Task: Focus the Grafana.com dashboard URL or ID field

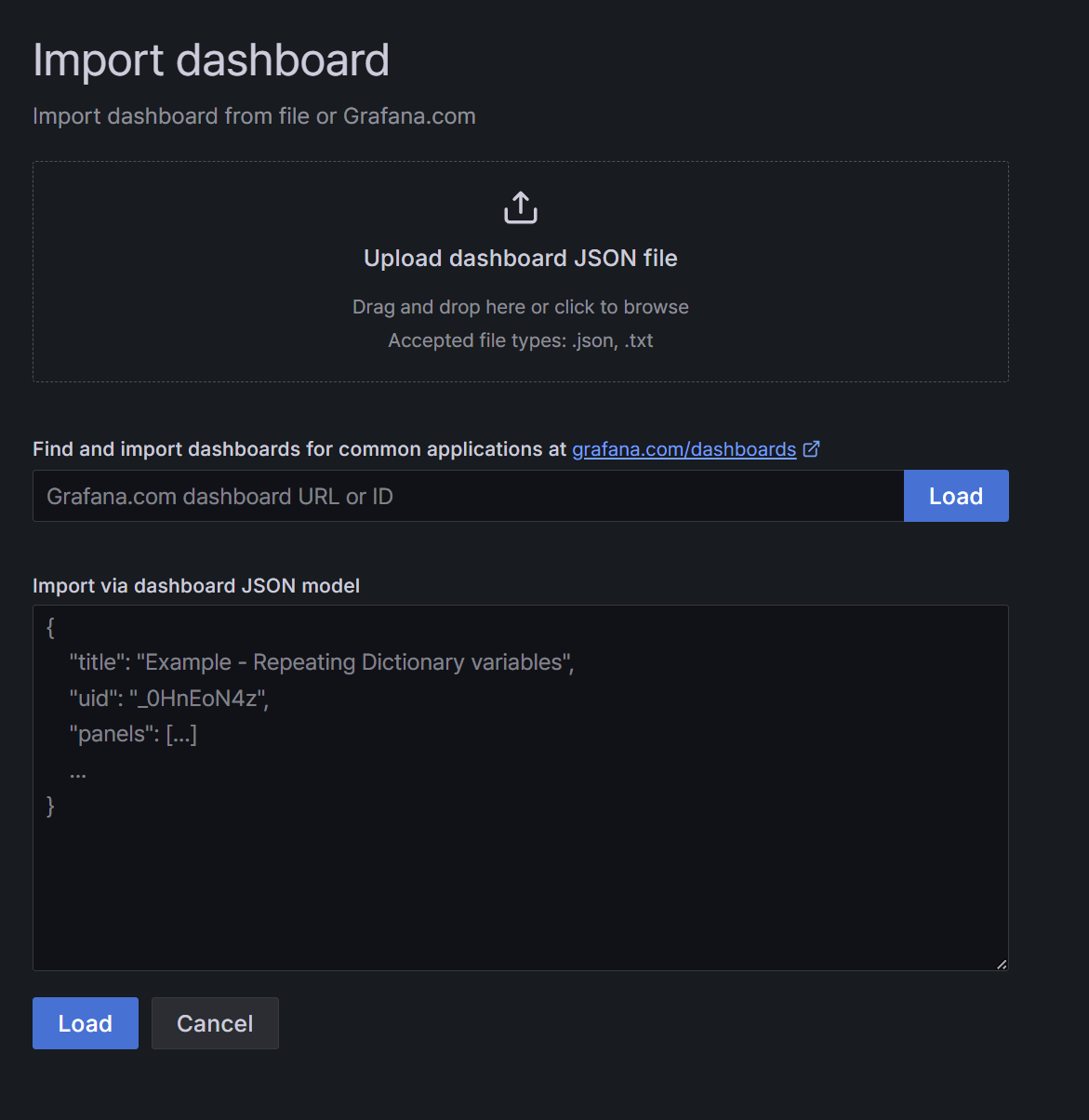Action: click(x=468, y=496)
